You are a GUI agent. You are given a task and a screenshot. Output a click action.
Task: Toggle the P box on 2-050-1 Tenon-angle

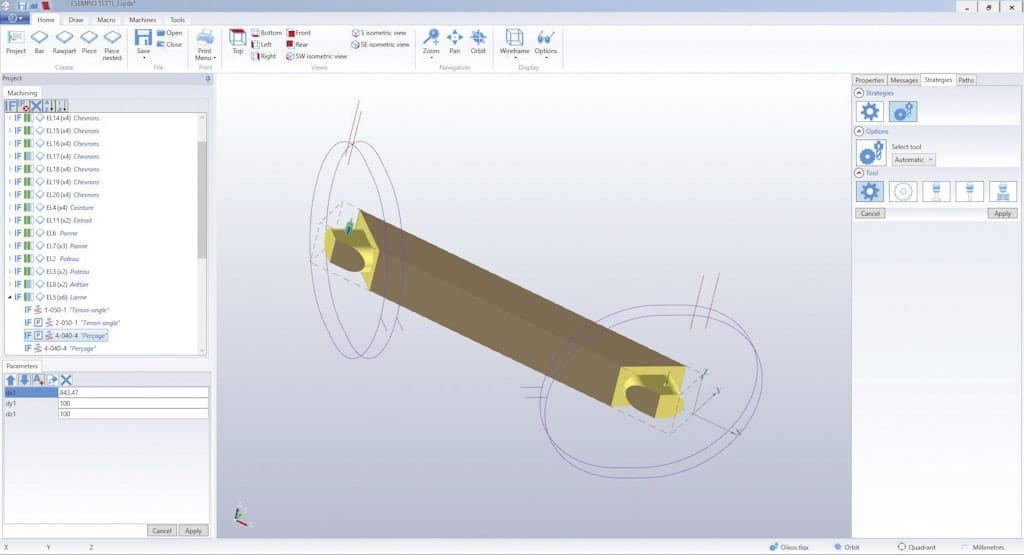coord(39,323)
